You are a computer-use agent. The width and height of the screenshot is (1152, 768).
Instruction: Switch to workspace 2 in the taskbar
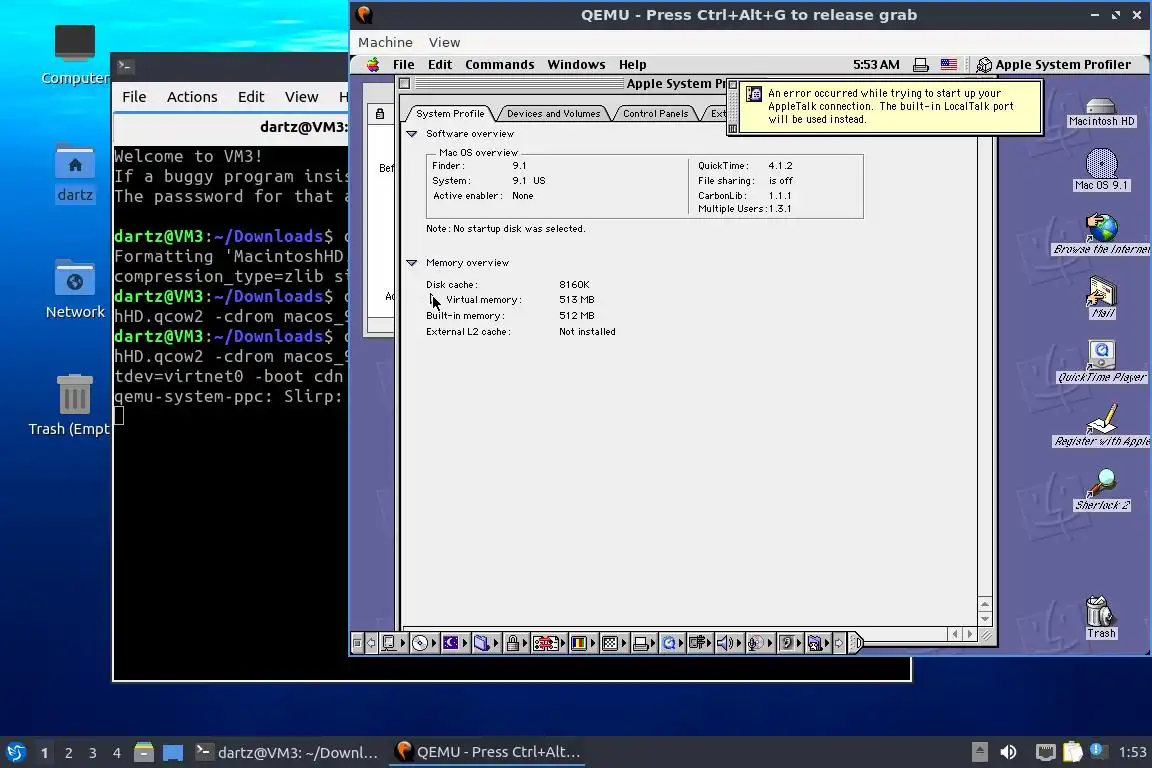tap(68, 753)
